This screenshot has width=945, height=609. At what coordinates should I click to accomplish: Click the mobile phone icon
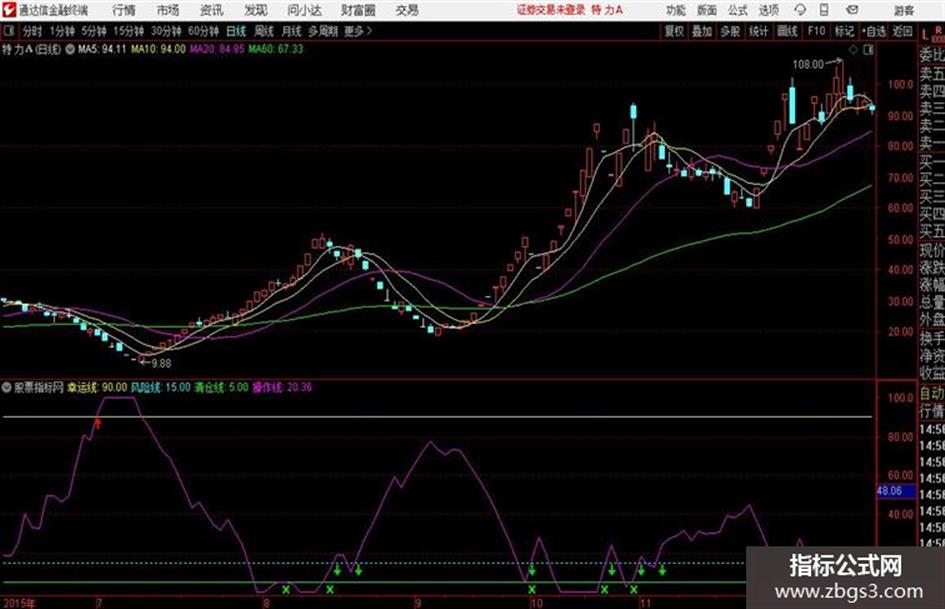tap(824, 10)
